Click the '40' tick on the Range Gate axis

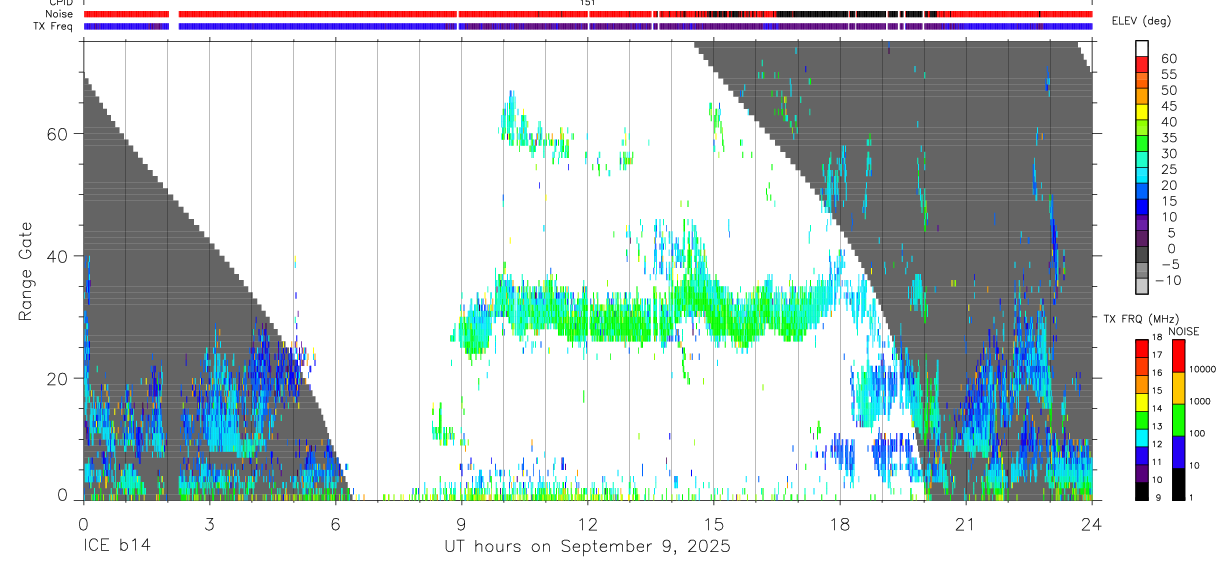[60, 256]
